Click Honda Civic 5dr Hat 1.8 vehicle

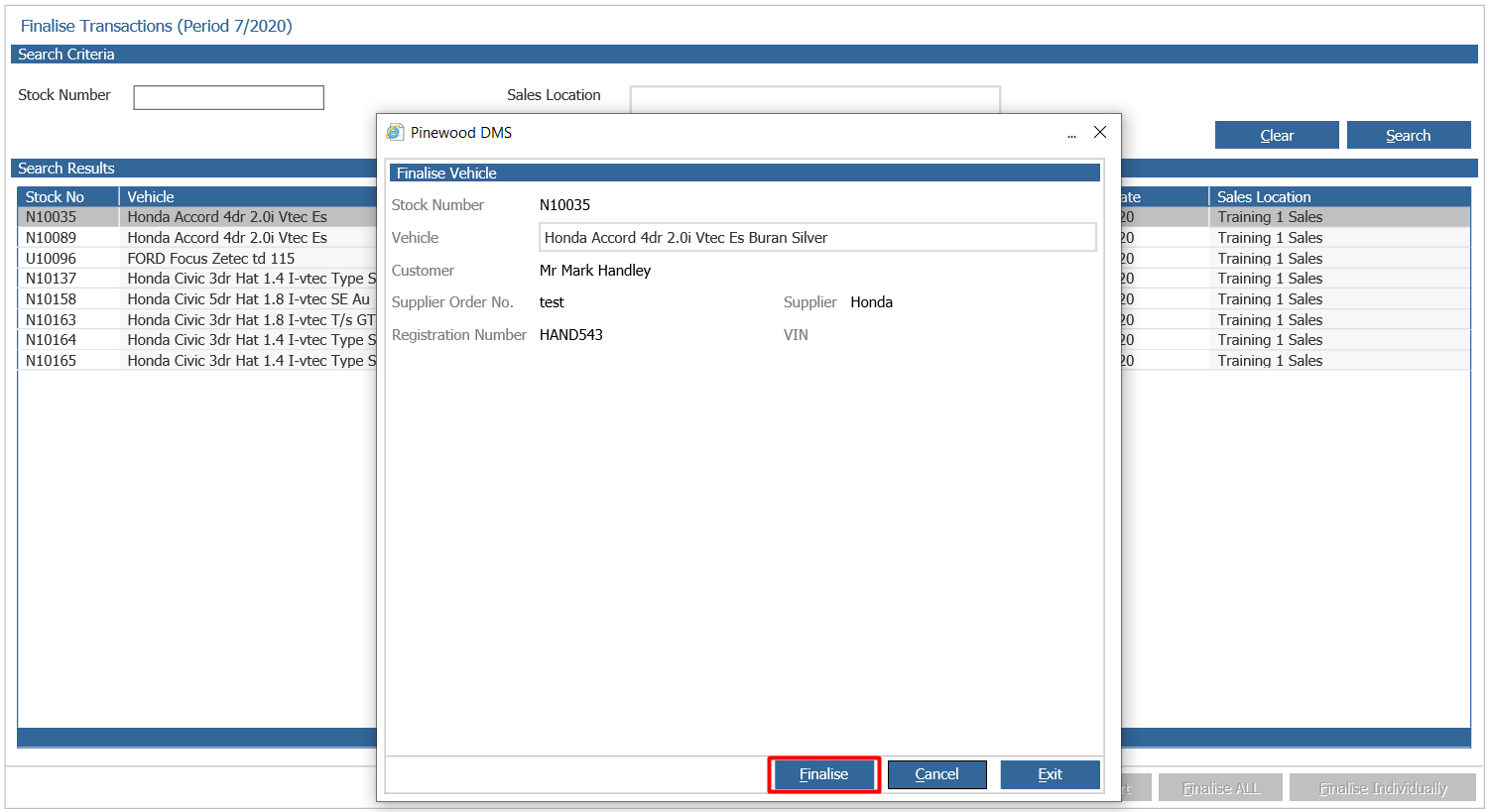click(248, 299)
